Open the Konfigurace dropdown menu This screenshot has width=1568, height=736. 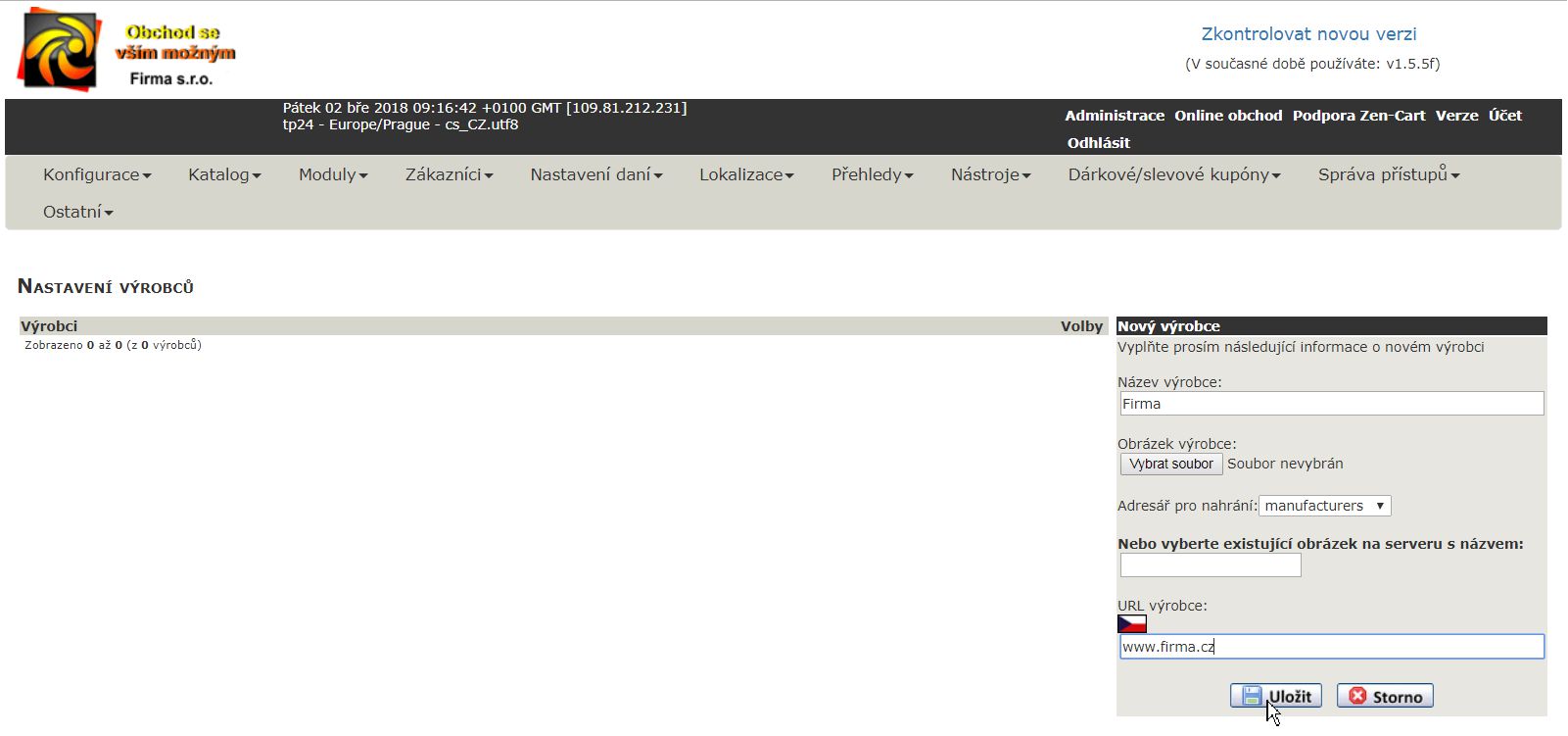tap(97, 174)
